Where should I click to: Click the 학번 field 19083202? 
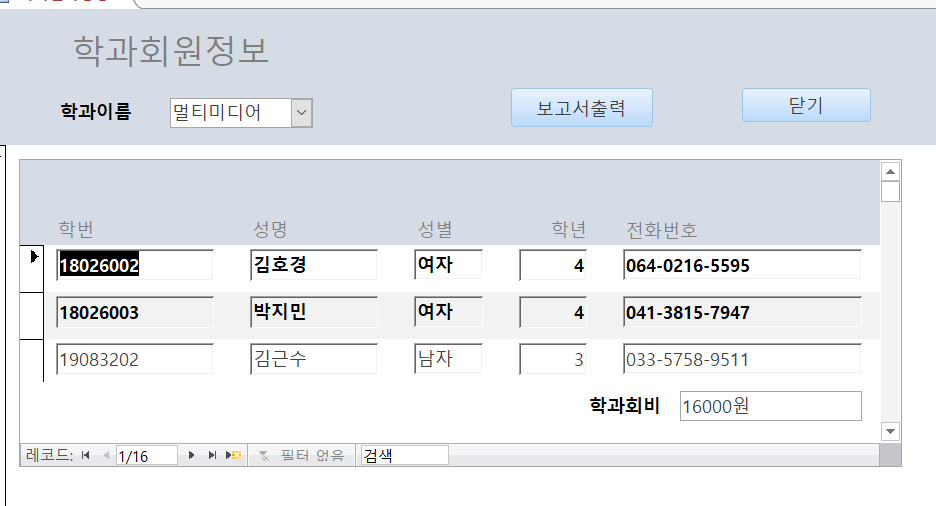click(135, 359)
